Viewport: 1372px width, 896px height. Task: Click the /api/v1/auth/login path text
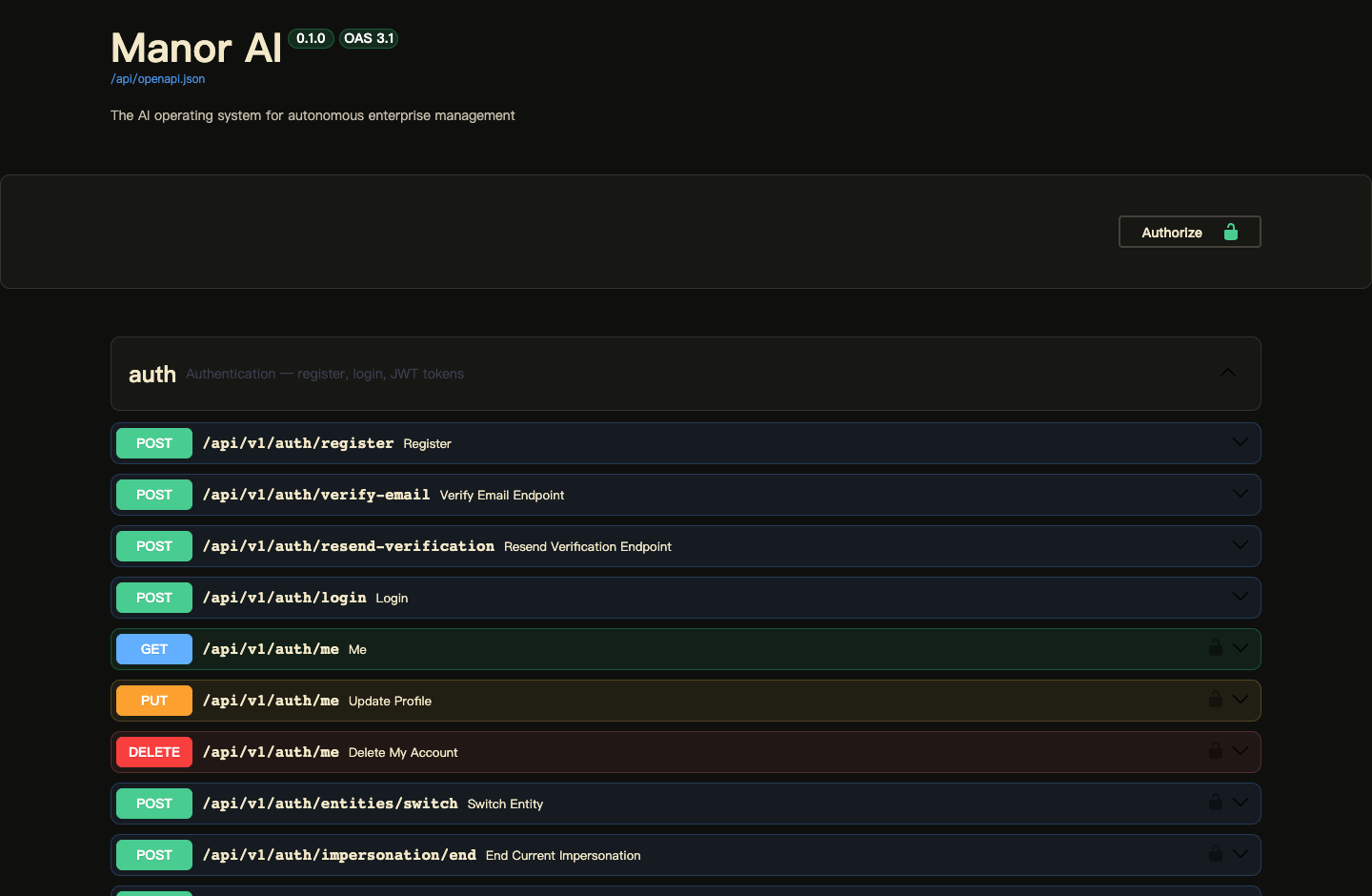point(285,598)
